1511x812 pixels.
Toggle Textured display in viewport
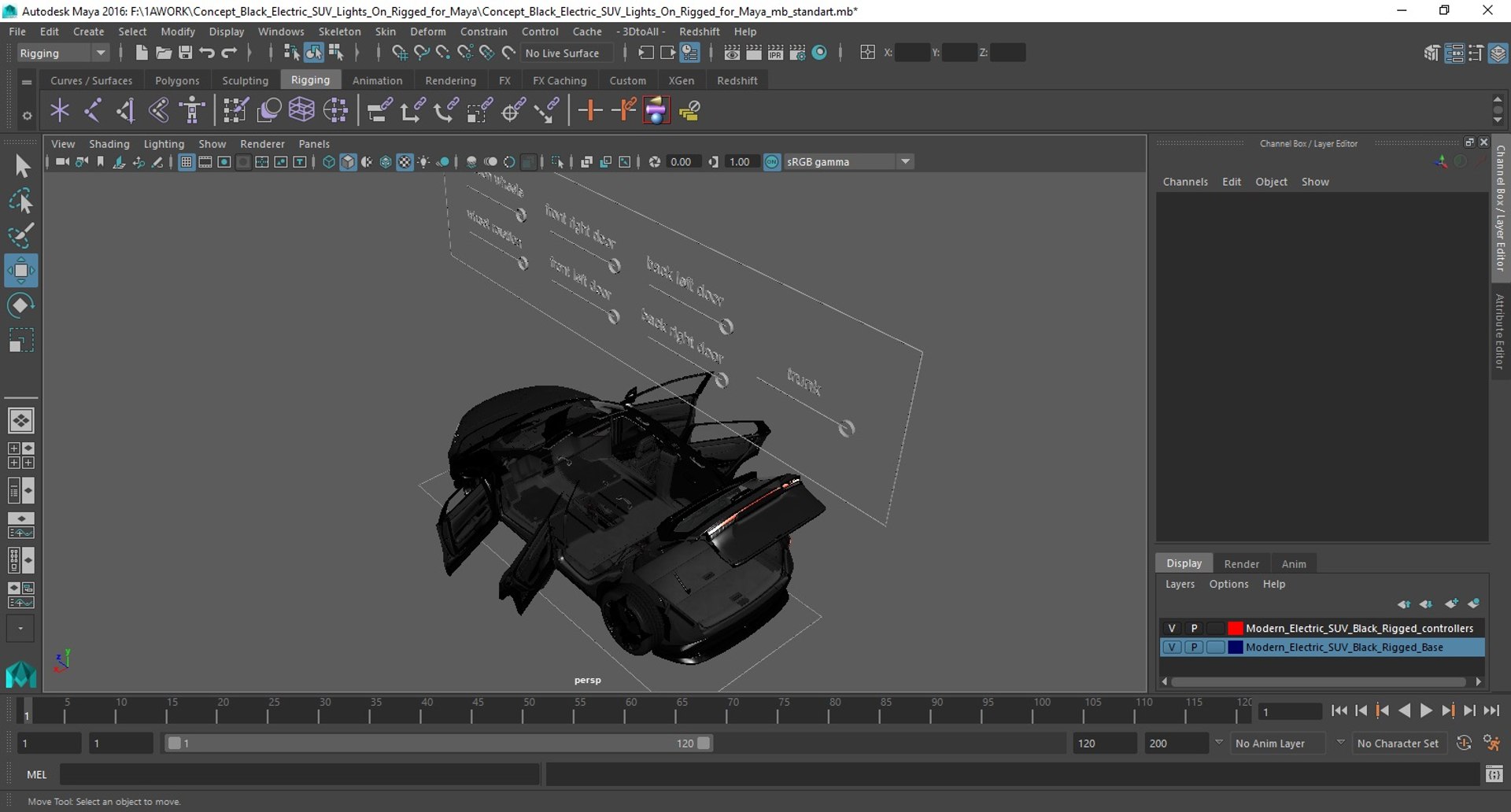pos(405,162)
